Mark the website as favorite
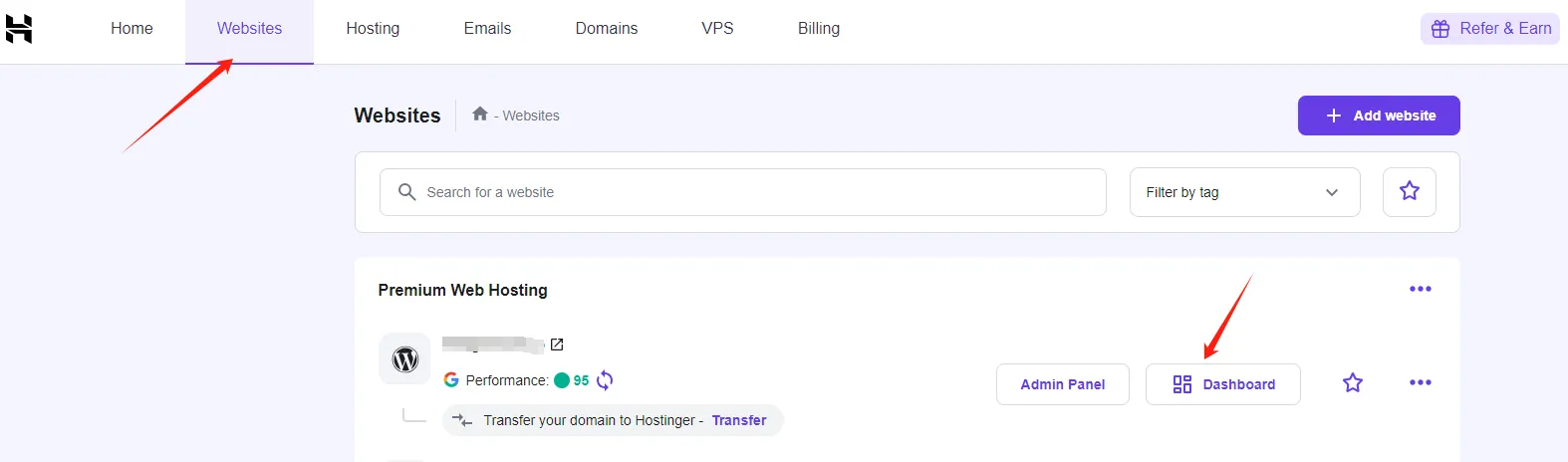Screen dimensions: 1568x462 (x=1352, y=383)
